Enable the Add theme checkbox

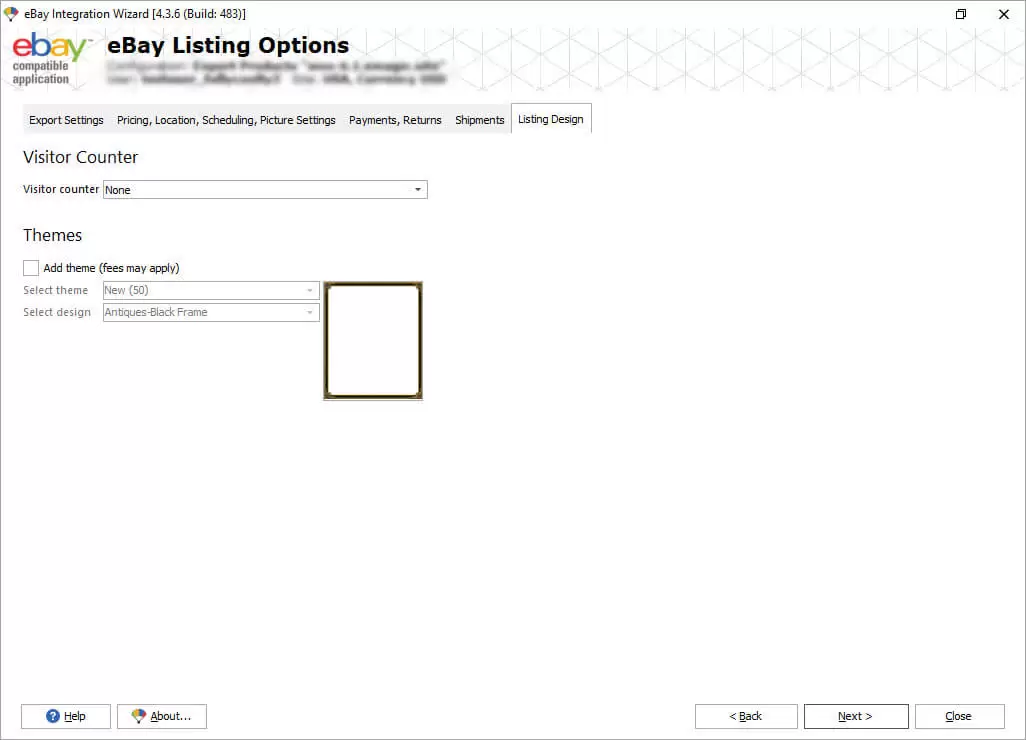coord(31,268)
